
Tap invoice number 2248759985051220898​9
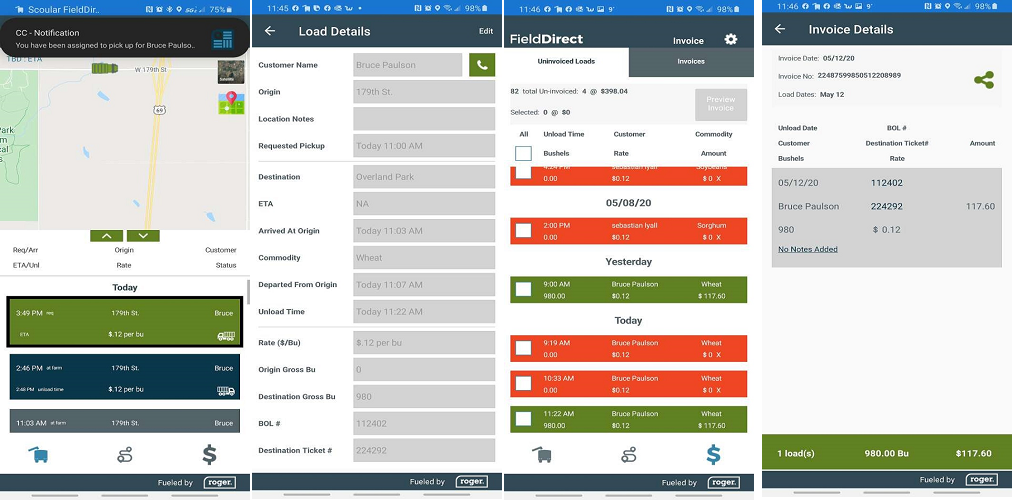[x=859, y=76]
